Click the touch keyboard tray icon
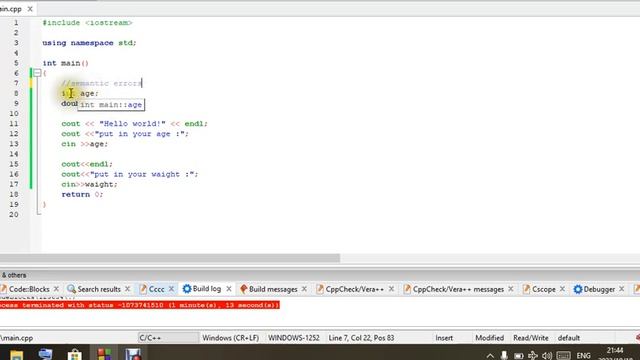 564,356
